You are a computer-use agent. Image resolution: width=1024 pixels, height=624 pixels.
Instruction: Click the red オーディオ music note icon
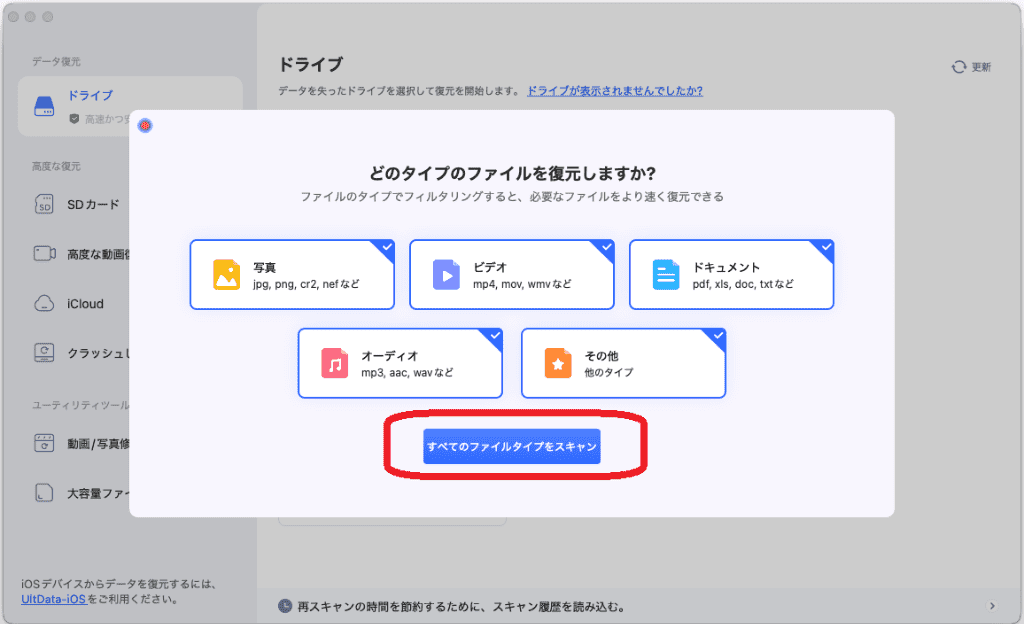(x=334, y=364)
